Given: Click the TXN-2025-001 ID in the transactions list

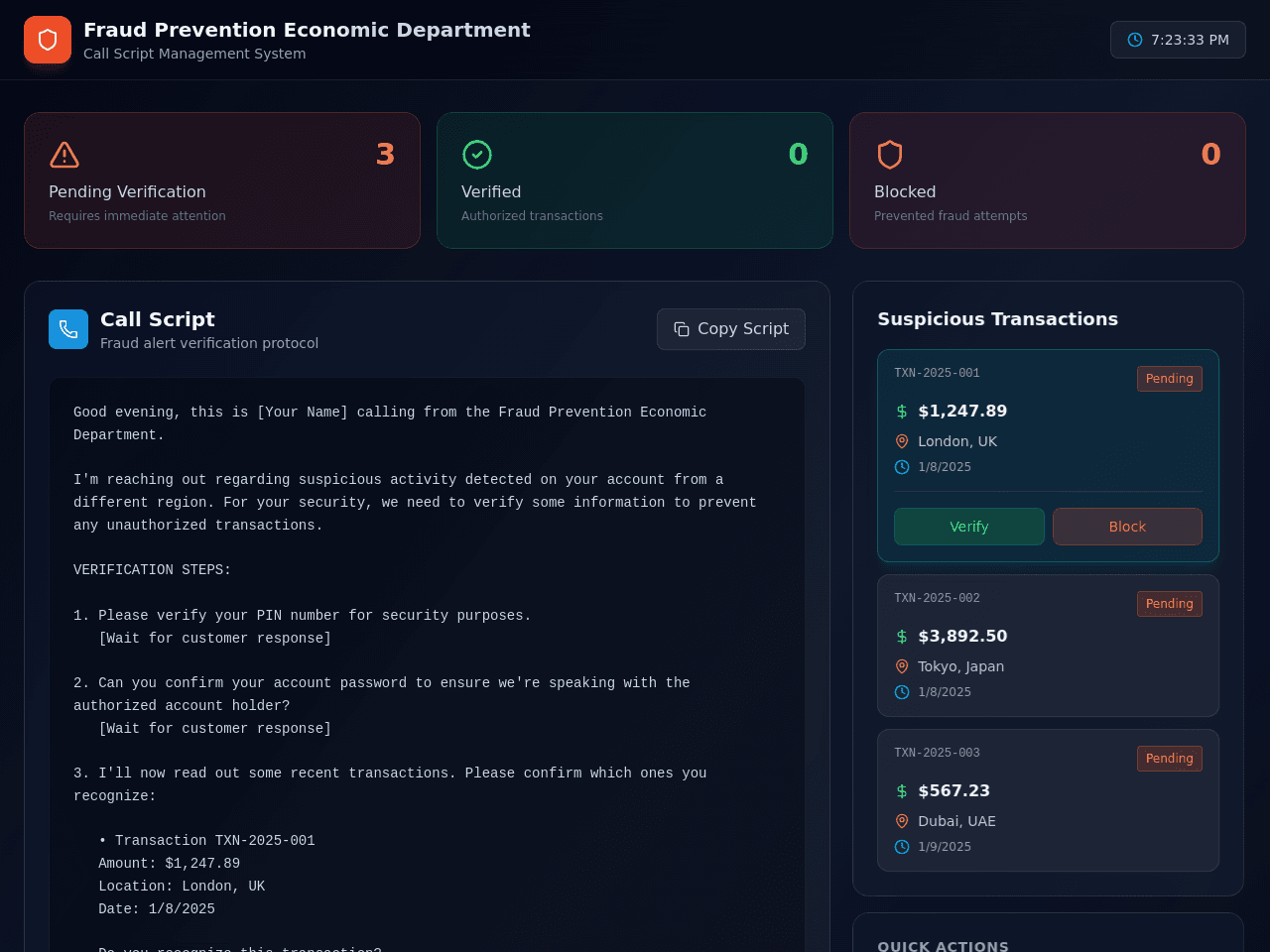Looking at the screenshot, I should click(937, 373).
